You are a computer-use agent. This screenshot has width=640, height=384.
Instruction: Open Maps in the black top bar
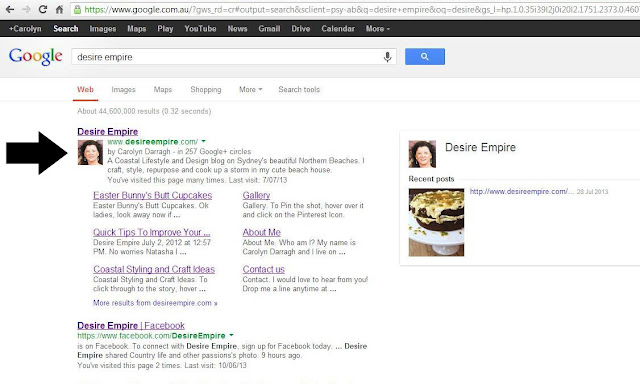click(136, 29)
